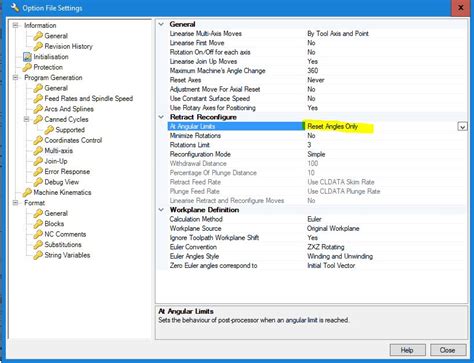Collapse the Retract Reconfigure section chevron
Viewport: 474px width, 363px height.
click(161, 117)
